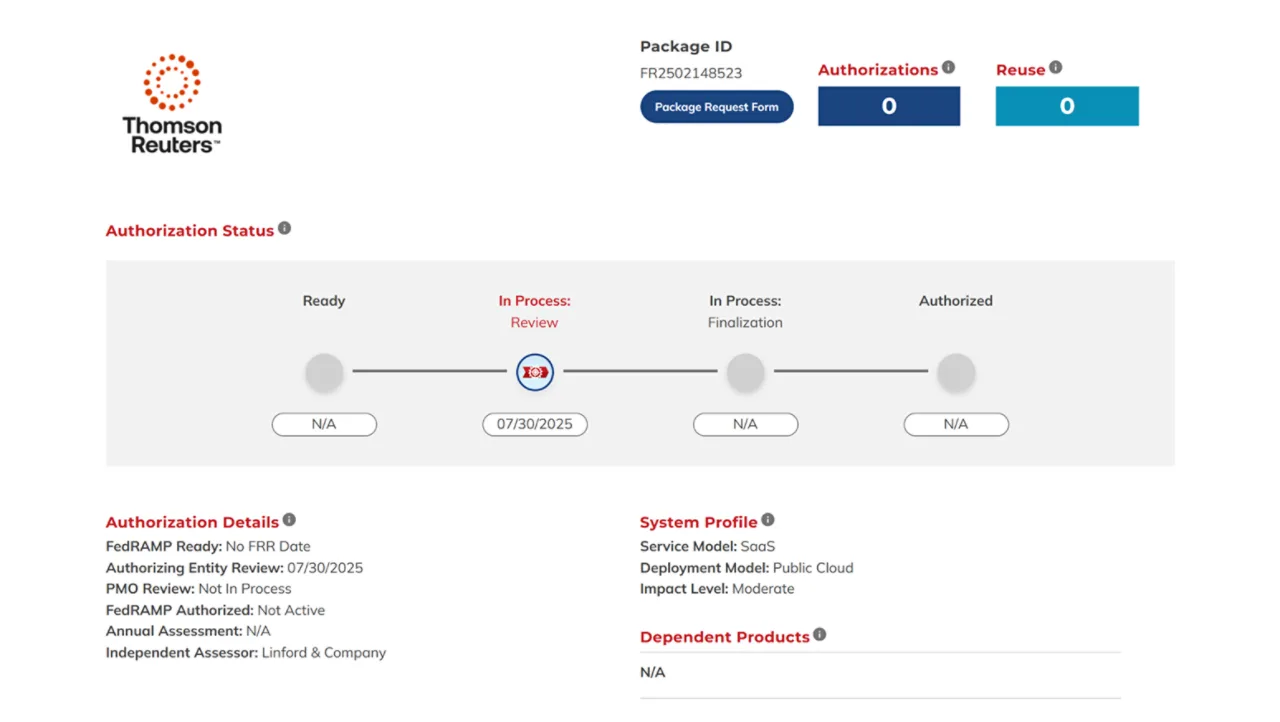Click the Dependent Products info icon

coord(820,635)
